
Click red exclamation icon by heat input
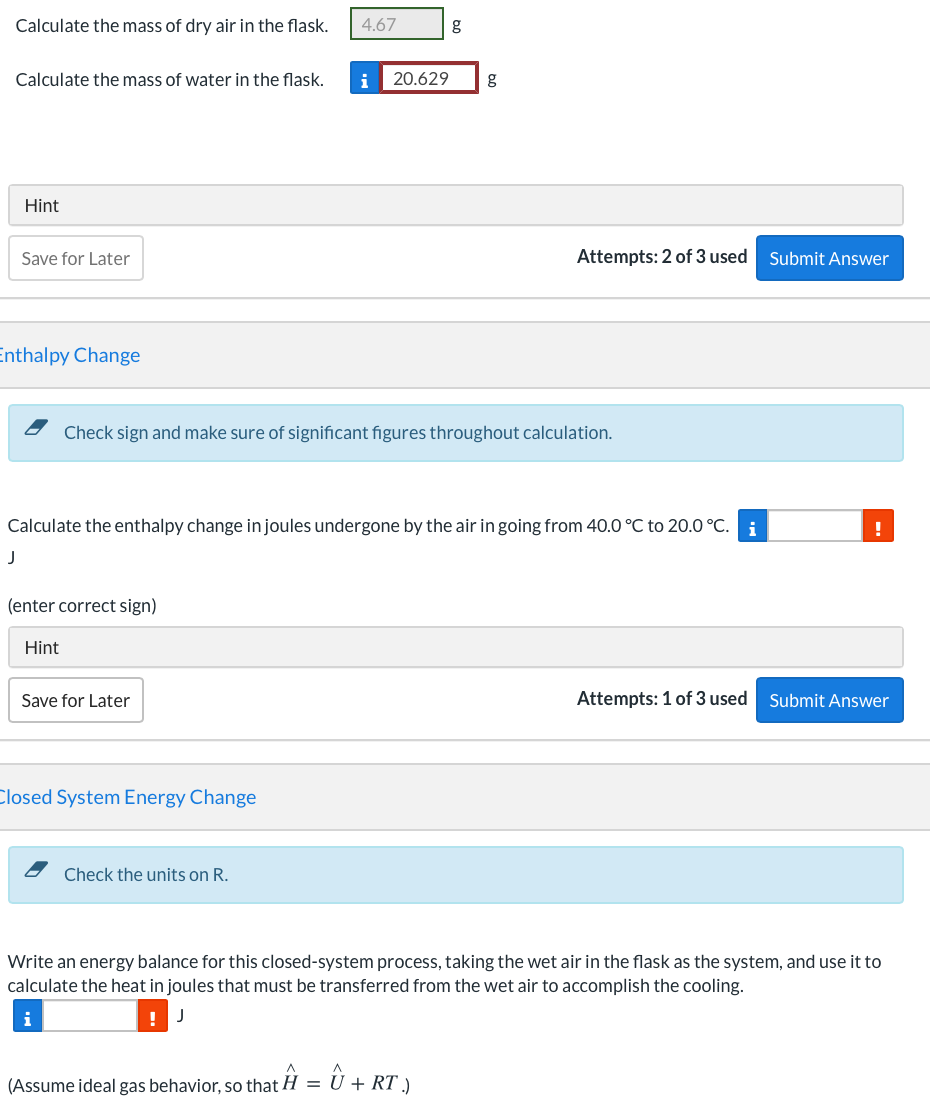pos(153,1015)
